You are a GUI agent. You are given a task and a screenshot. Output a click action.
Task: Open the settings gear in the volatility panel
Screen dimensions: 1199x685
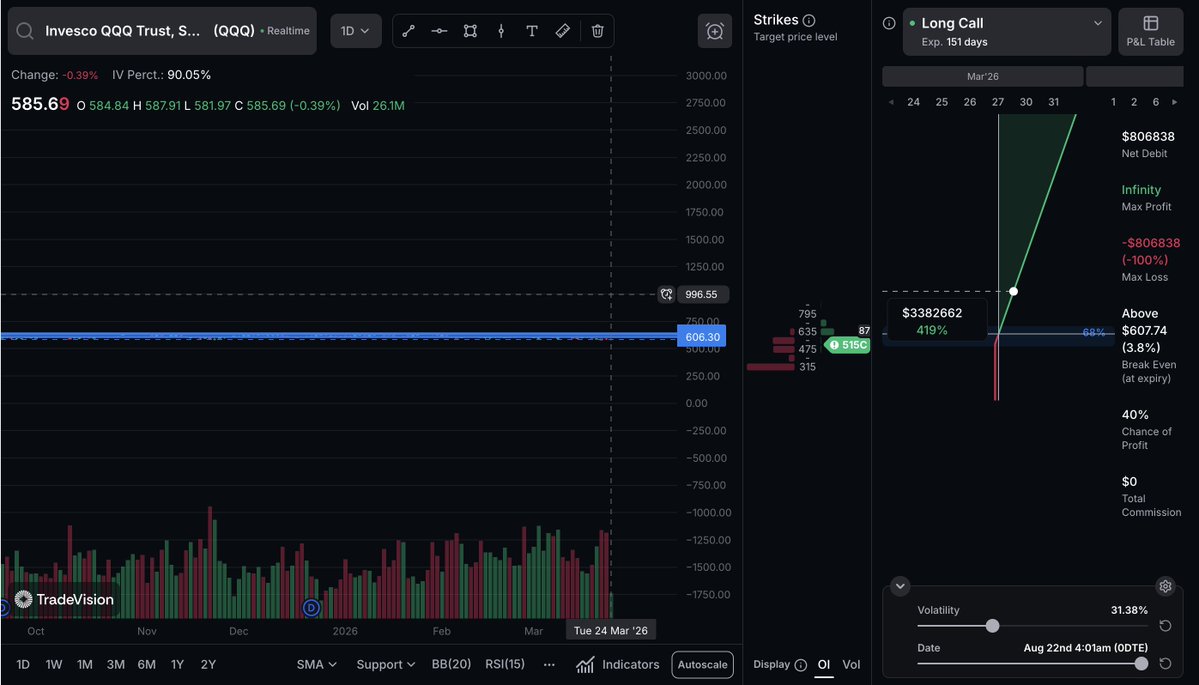click(x=1165, y=586)
